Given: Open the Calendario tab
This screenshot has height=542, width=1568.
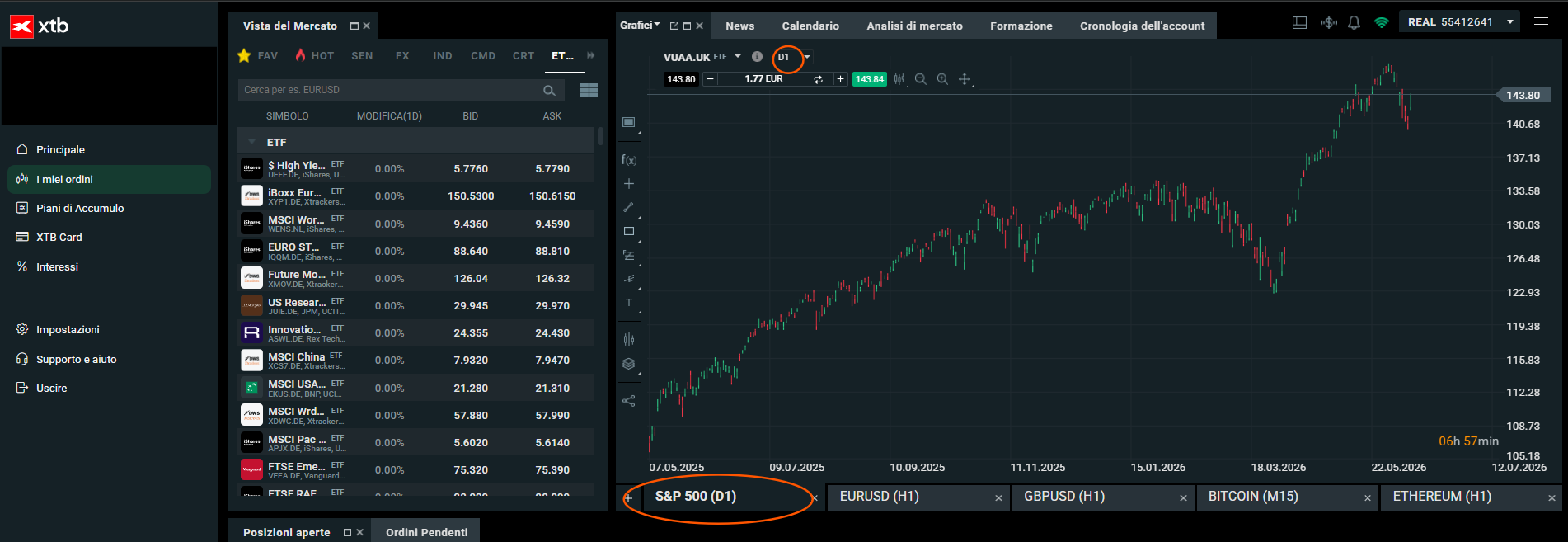Looking at the screenshot, I should pyautogui.click(x=810, y=26).
